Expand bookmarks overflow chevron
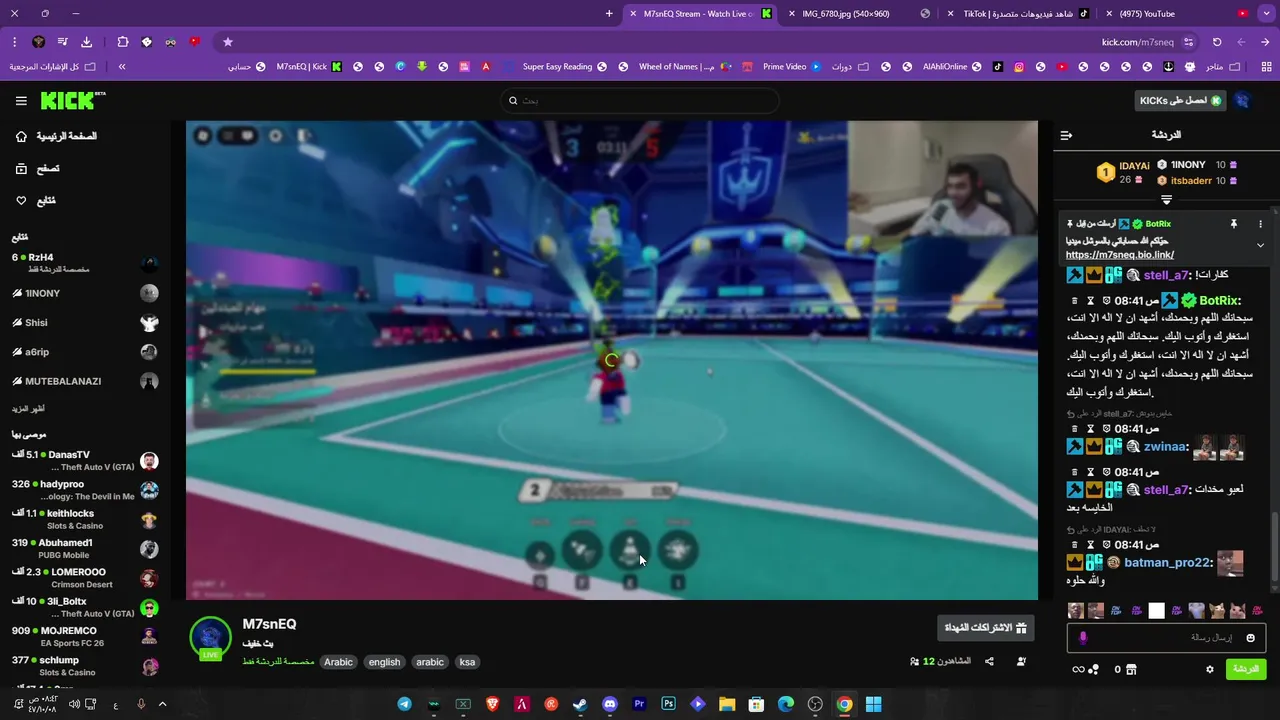 122,67
